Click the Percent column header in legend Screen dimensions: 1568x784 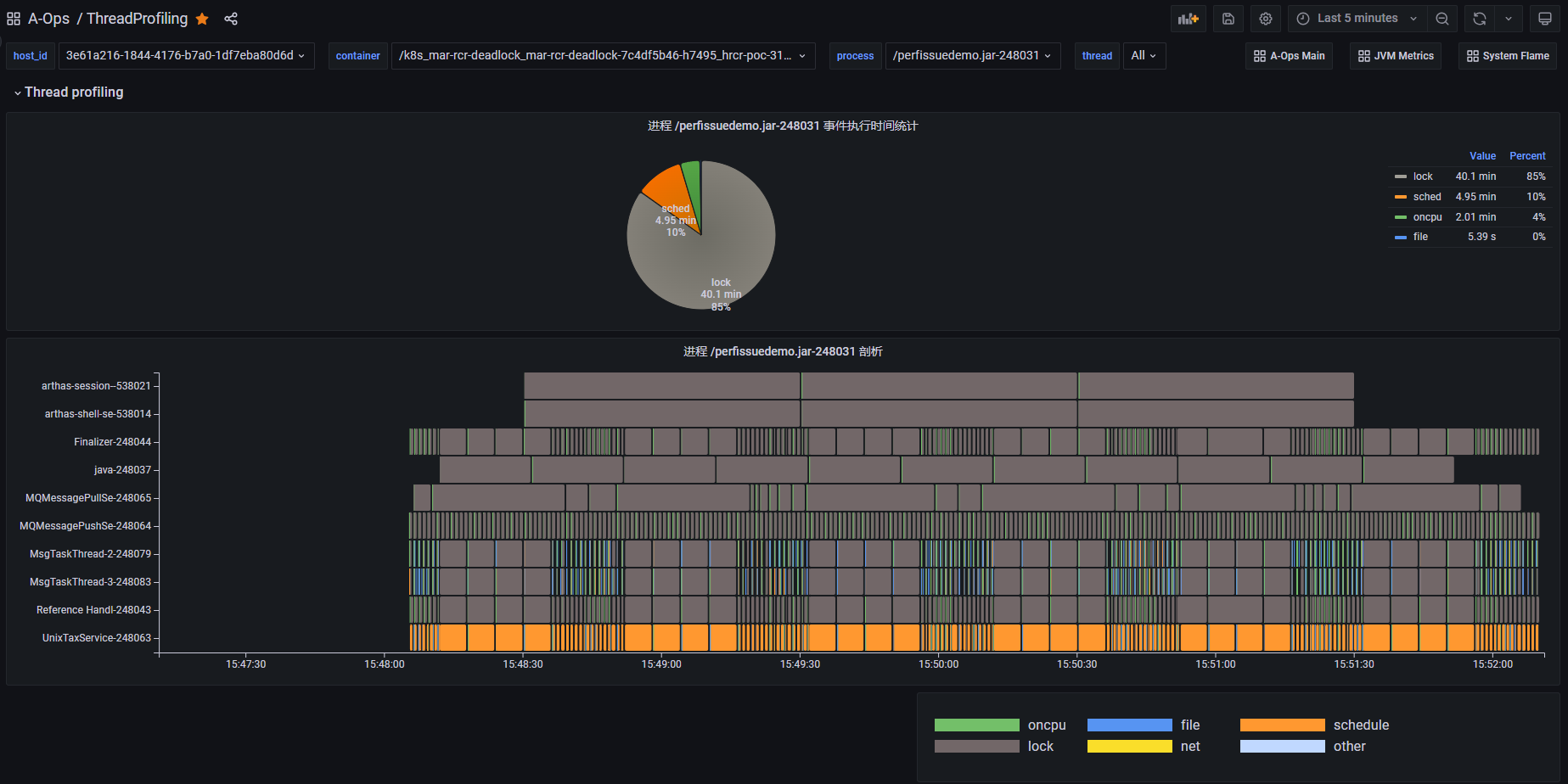1526,156
